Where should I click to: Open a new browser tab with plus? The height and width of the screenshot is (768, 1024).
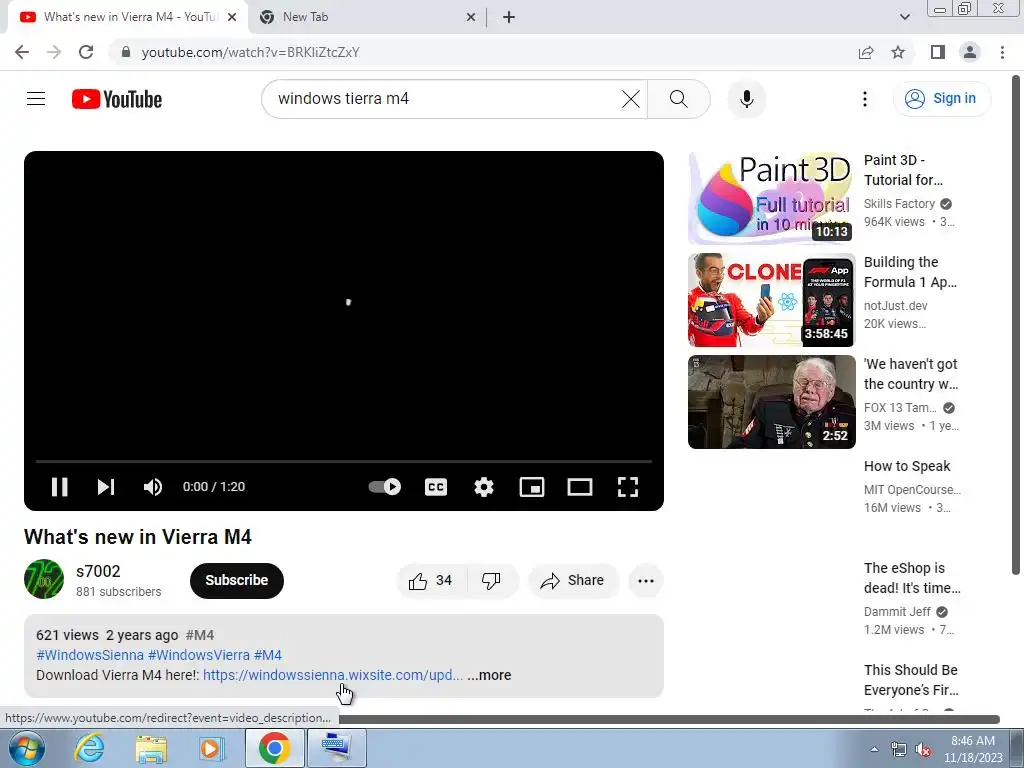coord(509,18)
